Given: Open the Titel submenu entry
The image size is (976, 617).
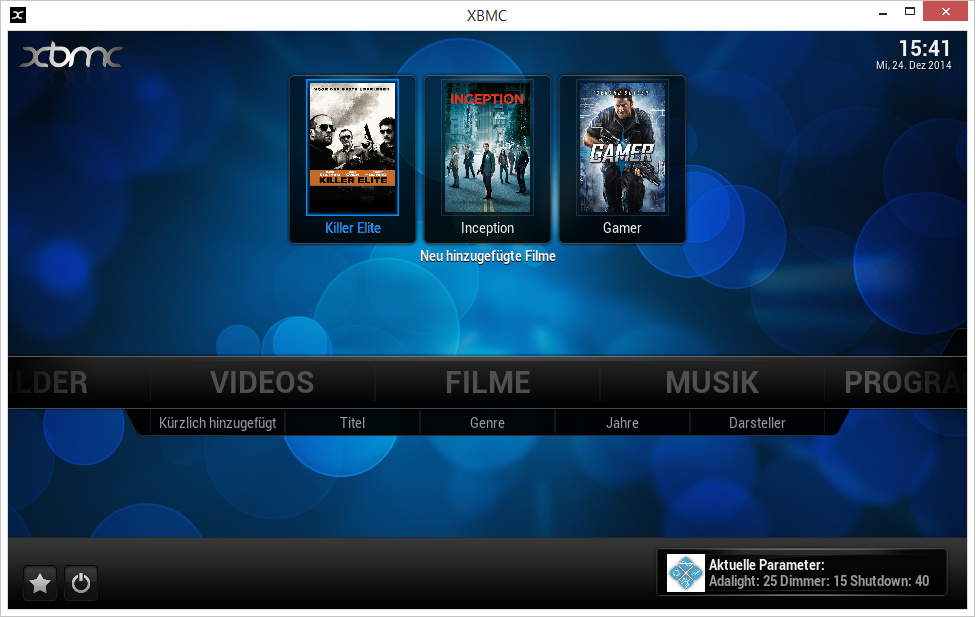Looking at the screenshot, I should coord(352,423).
